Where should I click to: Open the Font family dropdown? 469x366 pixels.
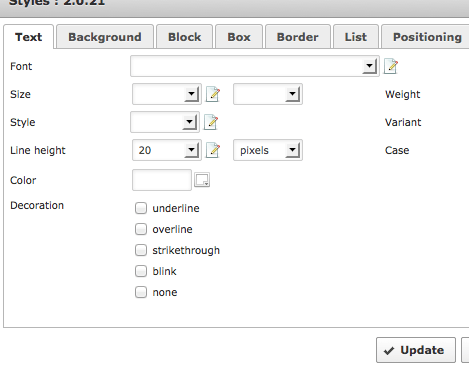(x=255, y=66)
